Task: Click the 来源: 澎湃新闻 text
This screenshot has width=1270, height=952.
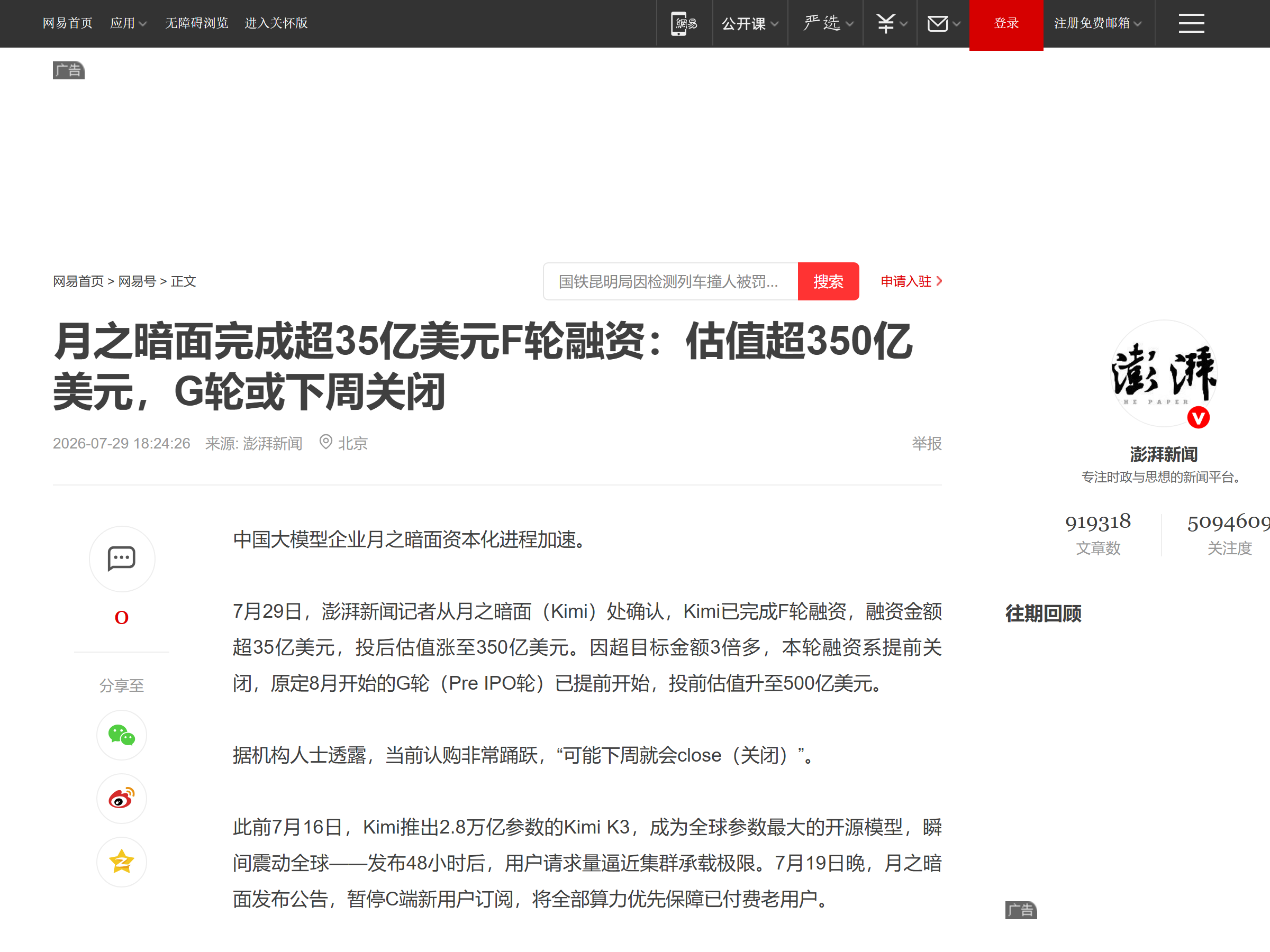Action: [253, 443]
